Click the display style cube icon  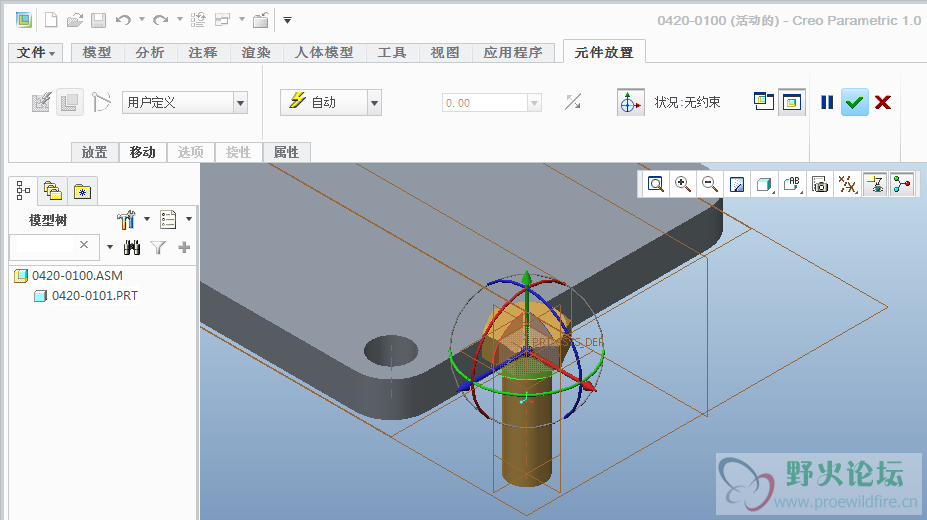764,184
